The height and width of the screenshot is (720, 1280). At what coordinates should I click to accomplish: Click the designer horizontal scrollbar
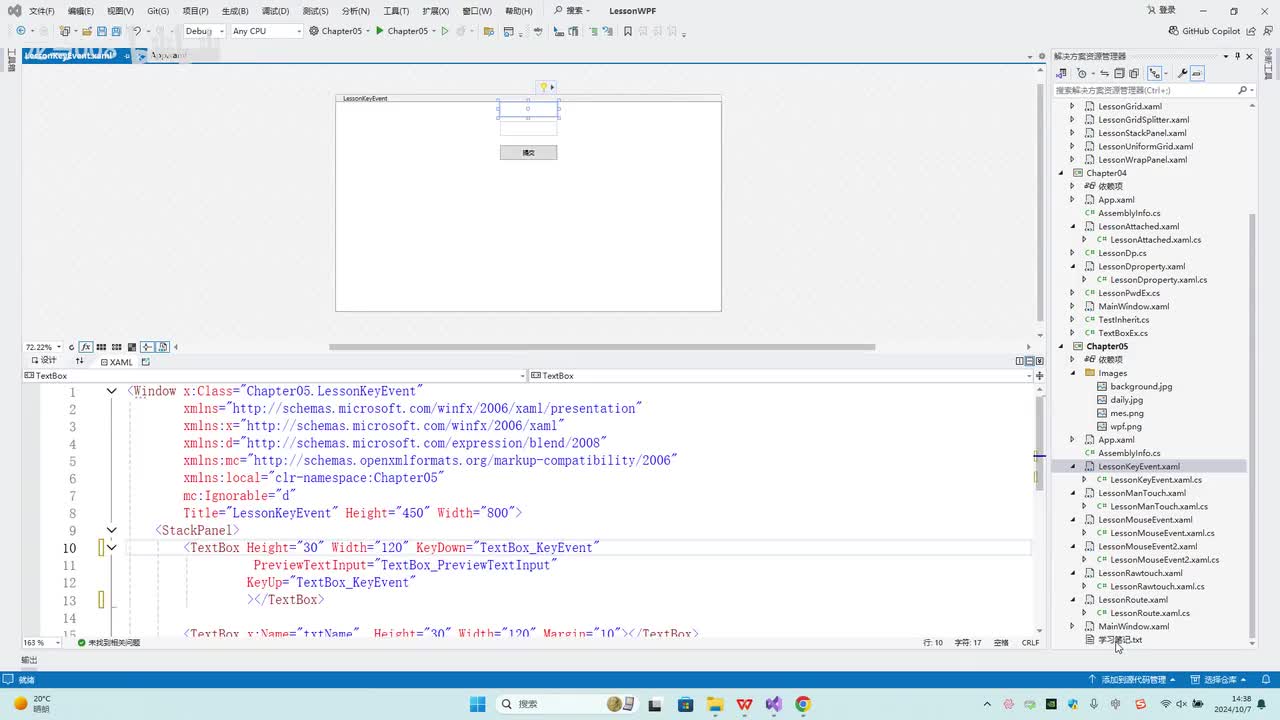pyautogui.click(x=600, y=347)
